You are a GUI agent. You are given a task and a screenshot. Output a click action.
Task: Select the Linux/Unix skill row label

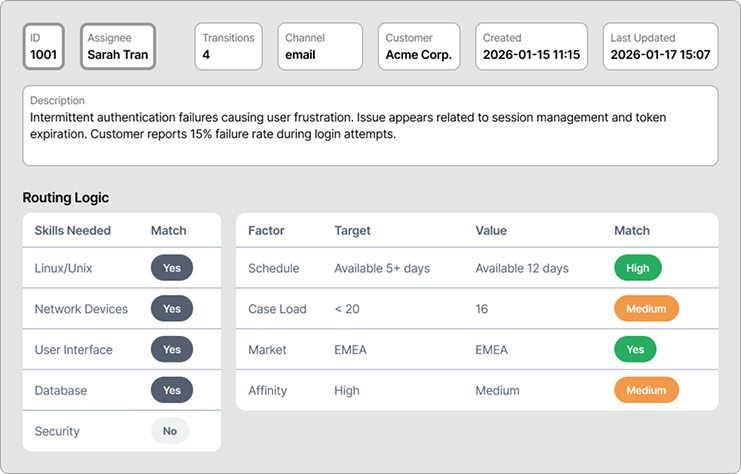click(x=63, y=268)
